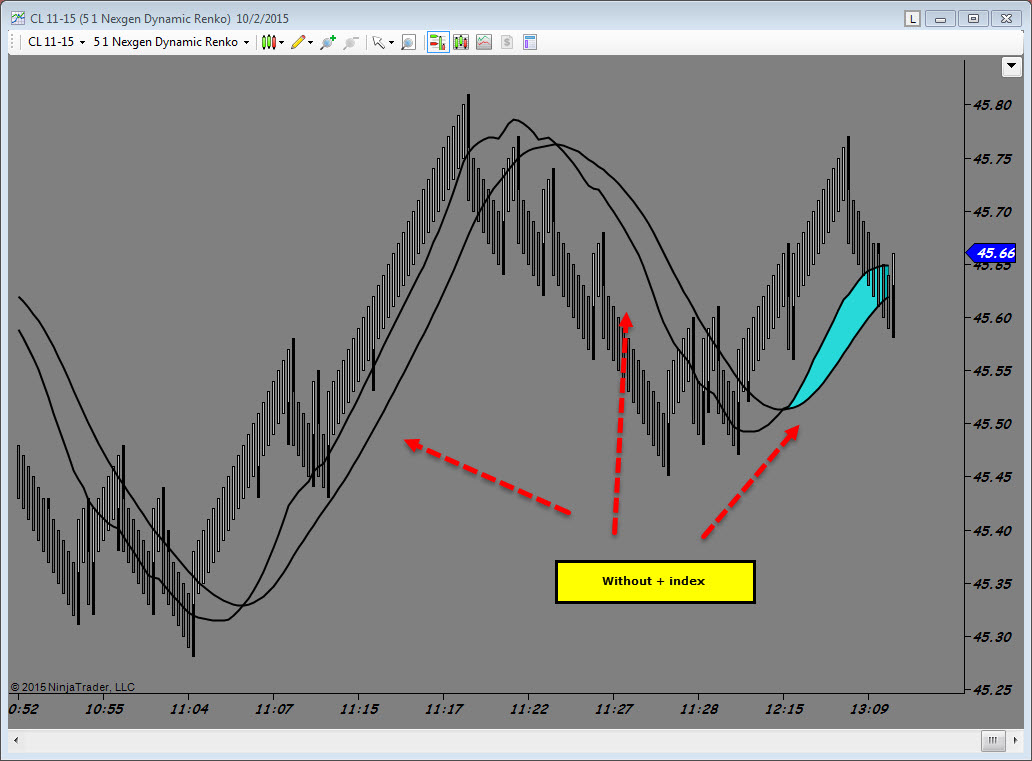Click the zoom in magnifier icon
Screen dimensions: 1032x761
328,43
